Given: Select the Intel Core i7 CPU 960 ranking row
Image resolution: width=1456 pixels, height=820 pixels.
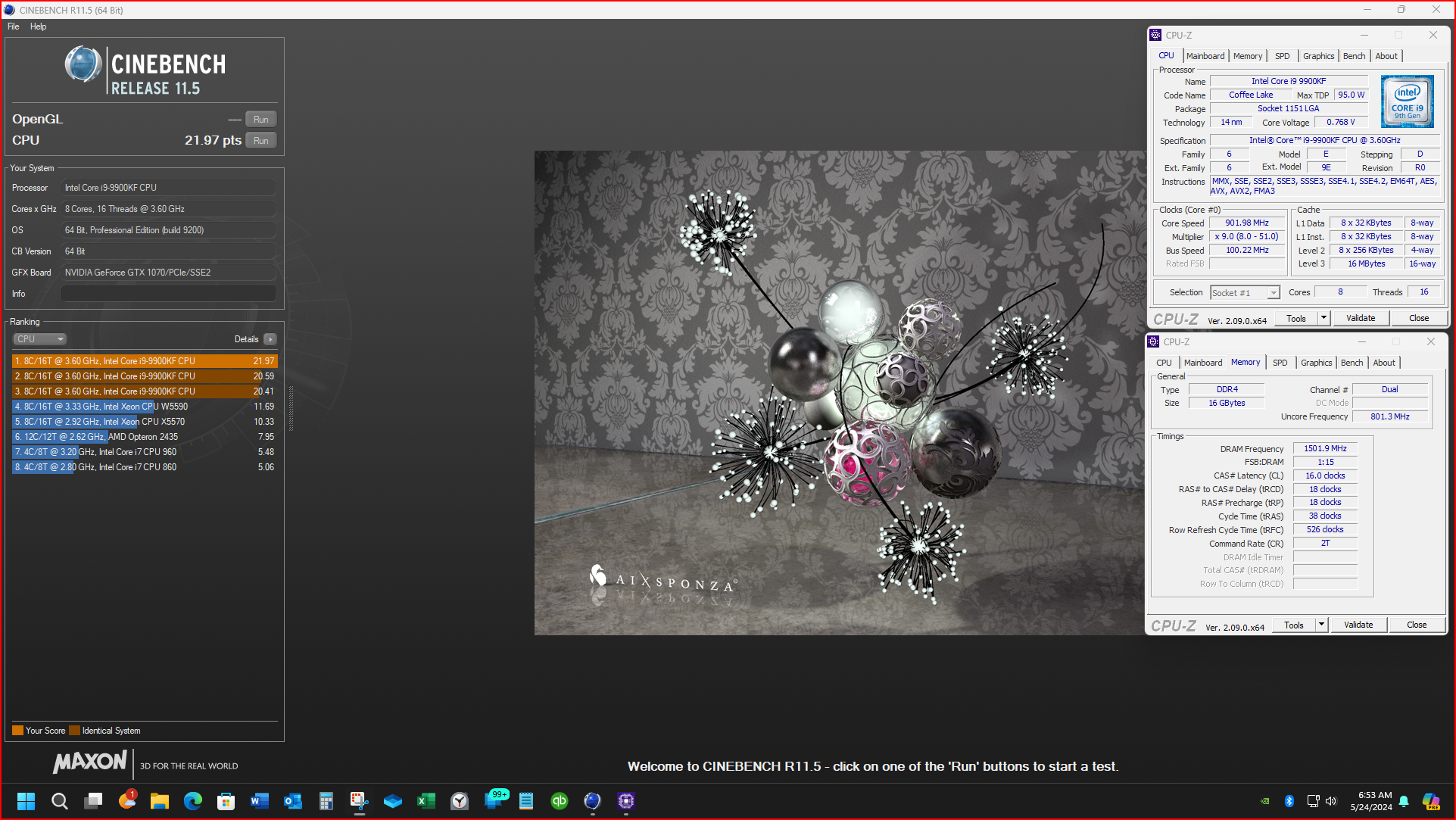Looking at the screenshot, I should [x=145, y=452].
